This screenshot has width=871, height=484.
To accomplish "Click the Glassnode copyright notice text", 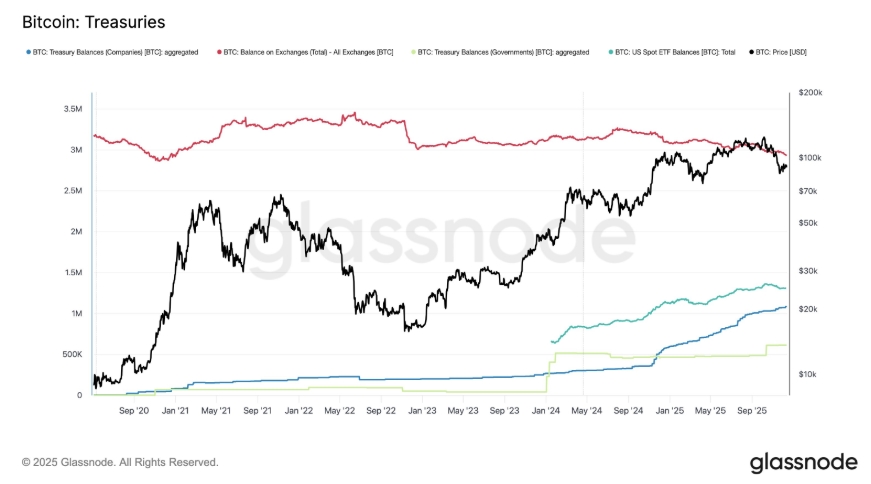I will (120, 462).
